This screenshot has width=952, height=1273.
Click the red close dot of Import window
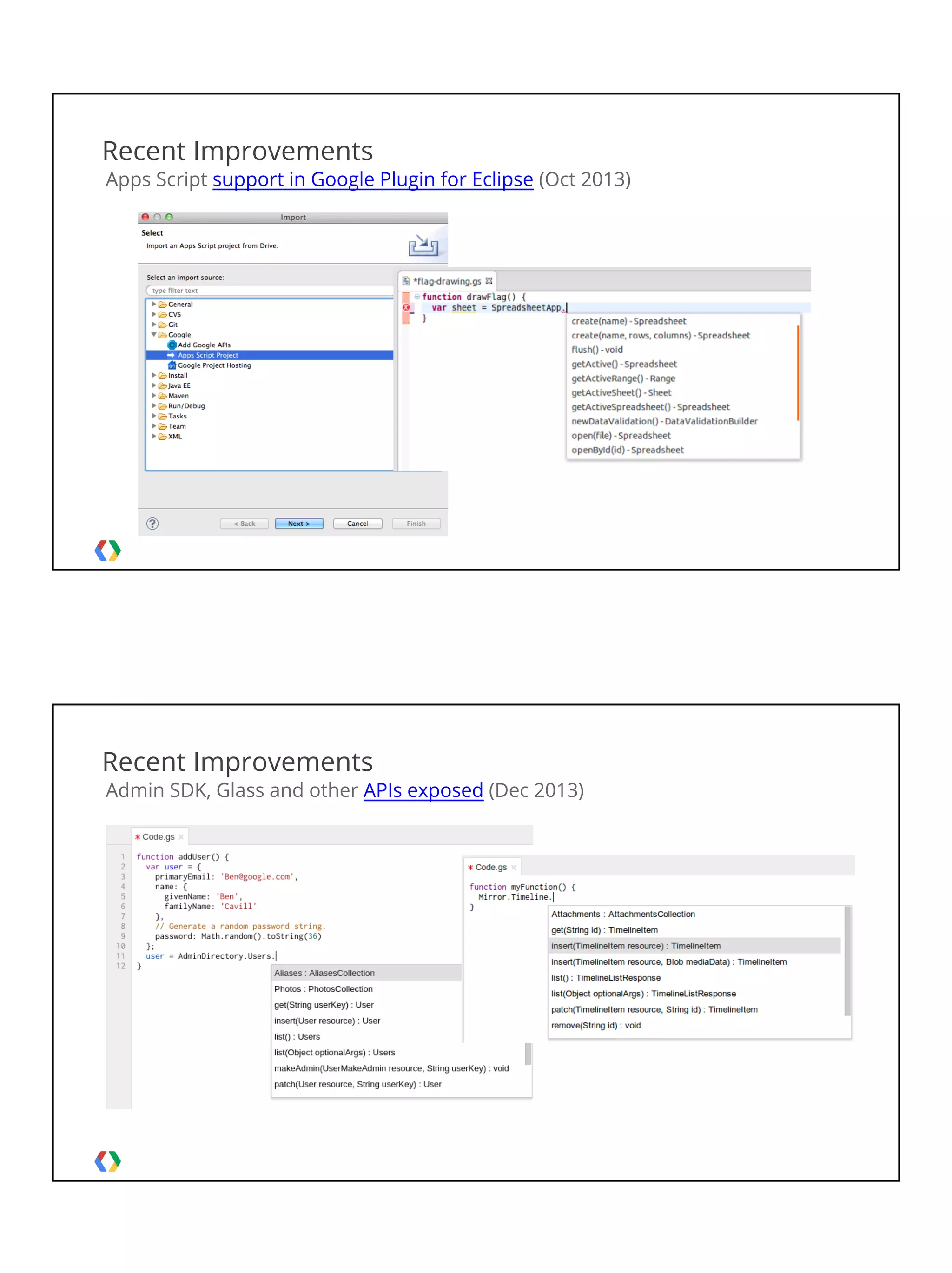pos(145,217)
